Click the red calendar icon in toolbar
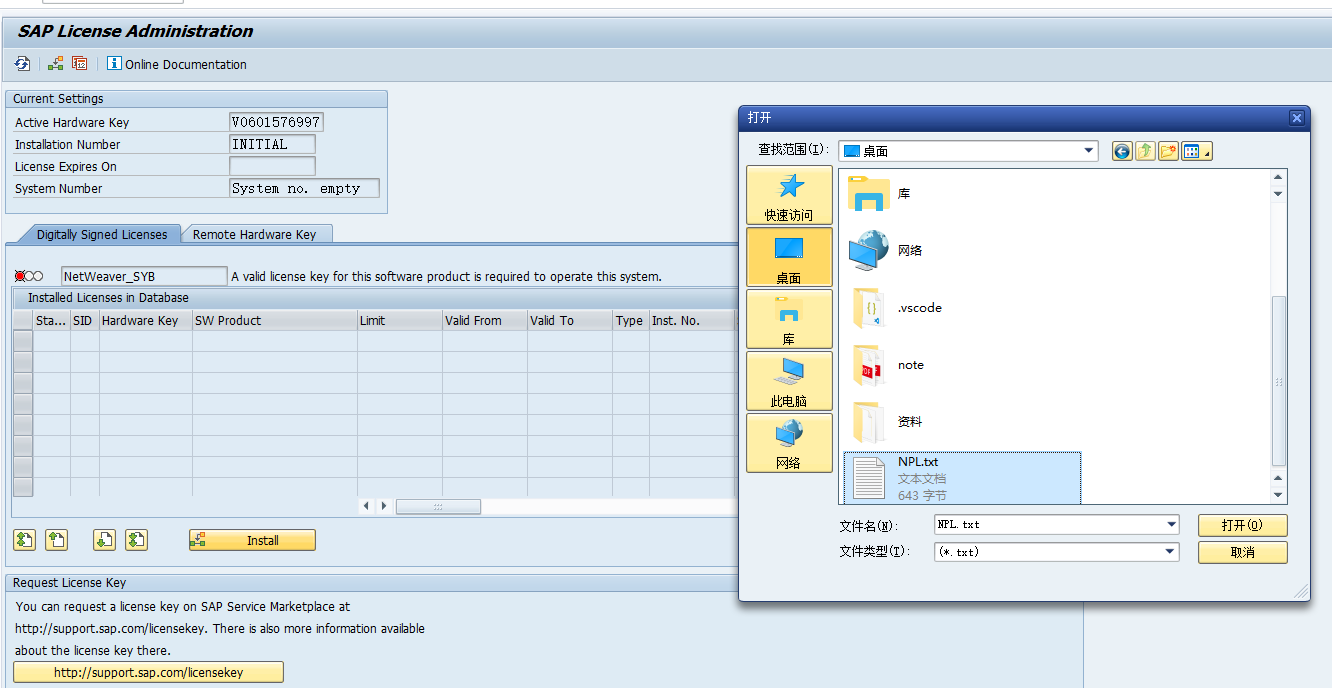 tap(80, 64)
